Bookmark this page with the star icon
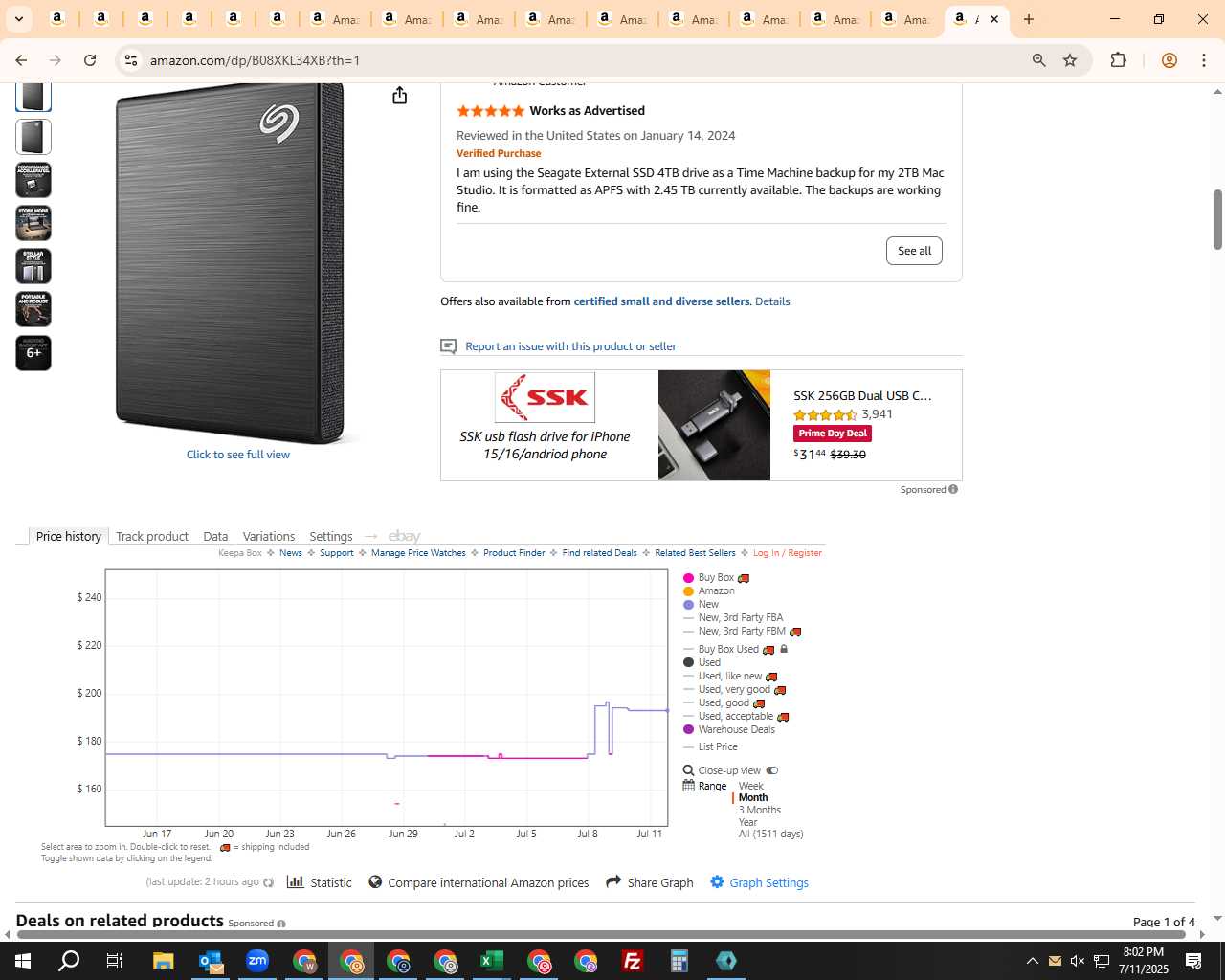The image size is (1225, 980). [x=1070, y=60]
